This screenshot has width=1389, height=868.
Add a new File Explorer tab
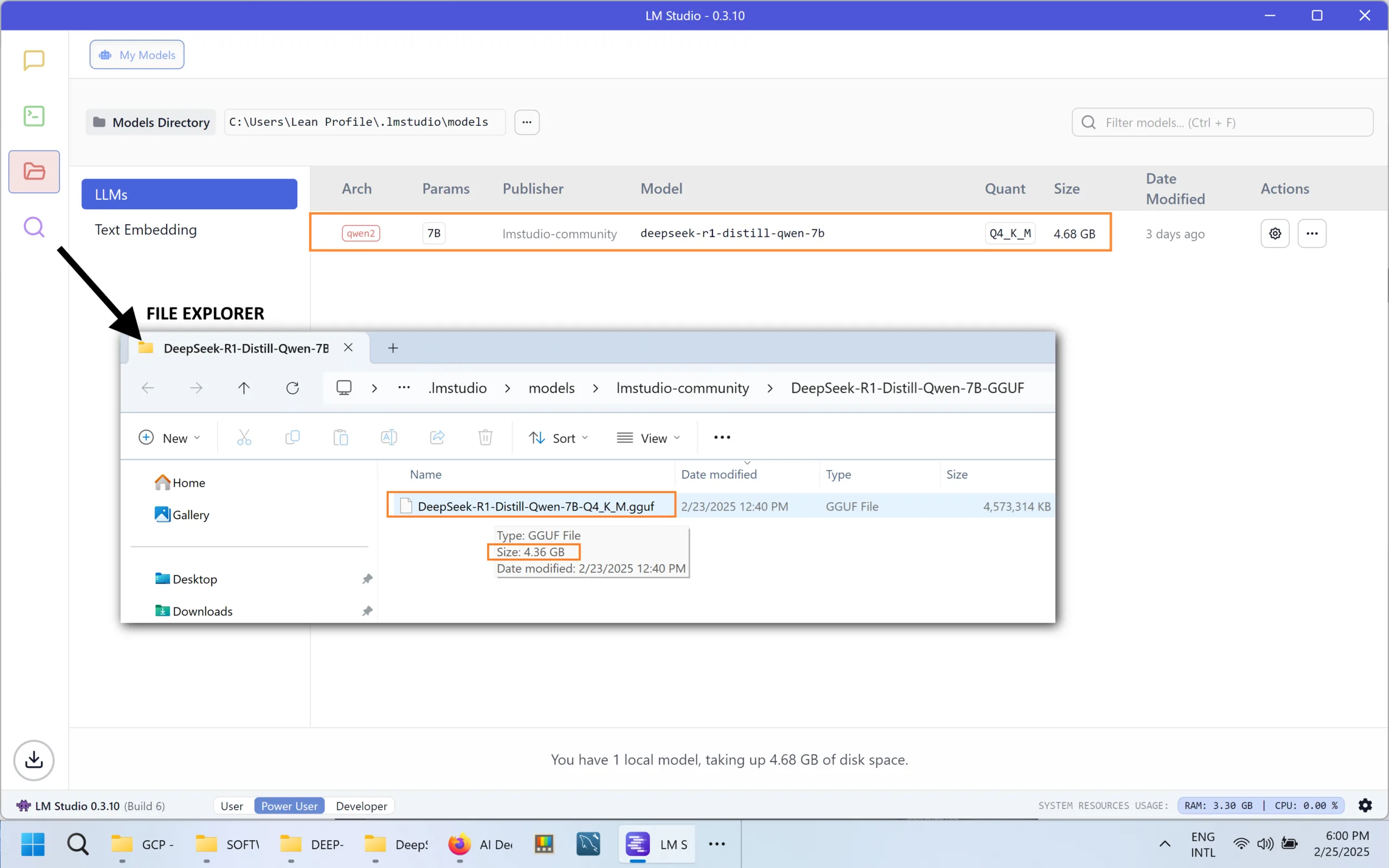(x=393, y=348)
